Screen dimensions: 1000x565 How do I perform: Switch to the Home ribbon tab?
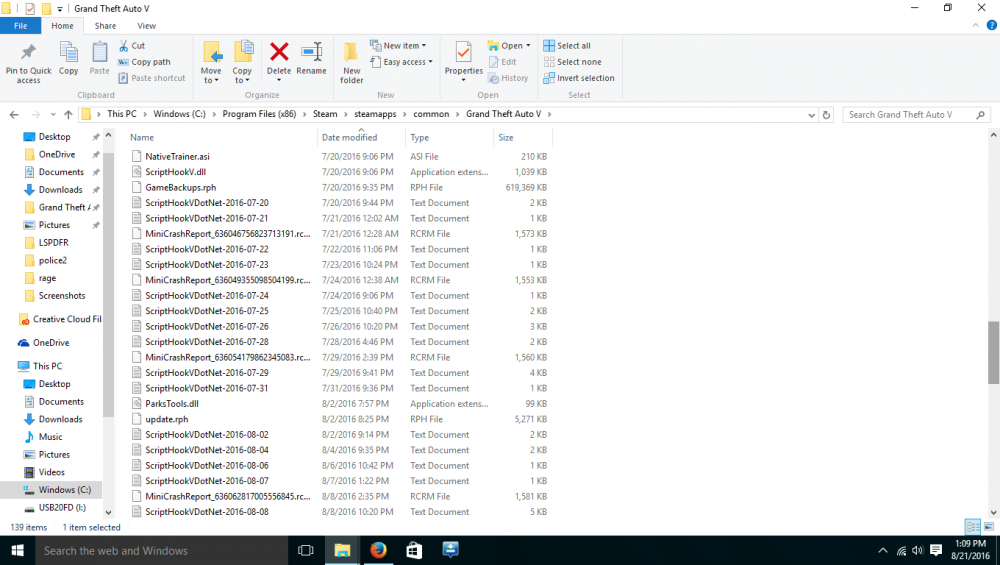62,26
